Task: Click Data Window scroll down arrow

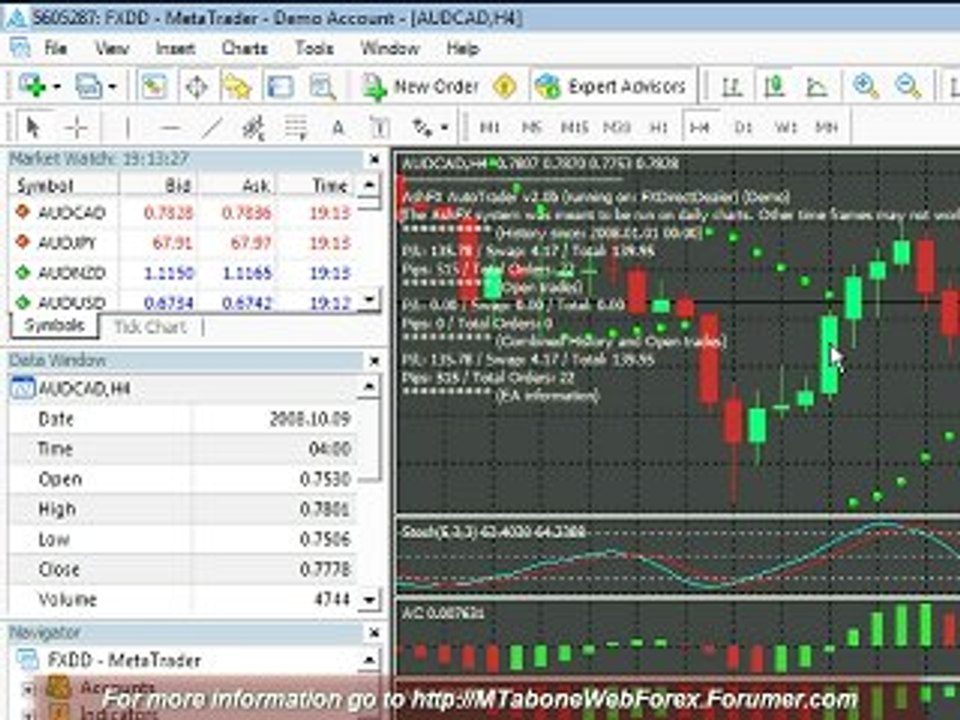Action: pyautogui.click(x=369, y=600)
